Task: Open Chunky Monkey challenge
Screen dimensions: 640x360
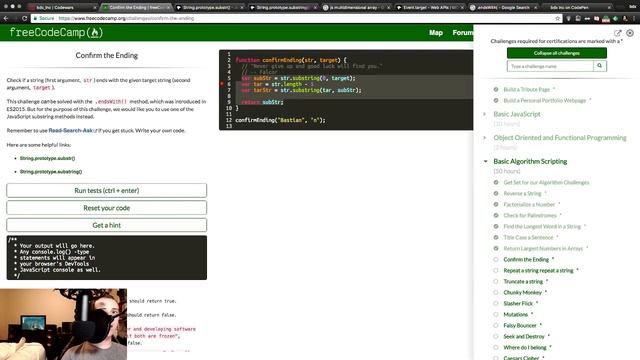Action: click(522, 293)
